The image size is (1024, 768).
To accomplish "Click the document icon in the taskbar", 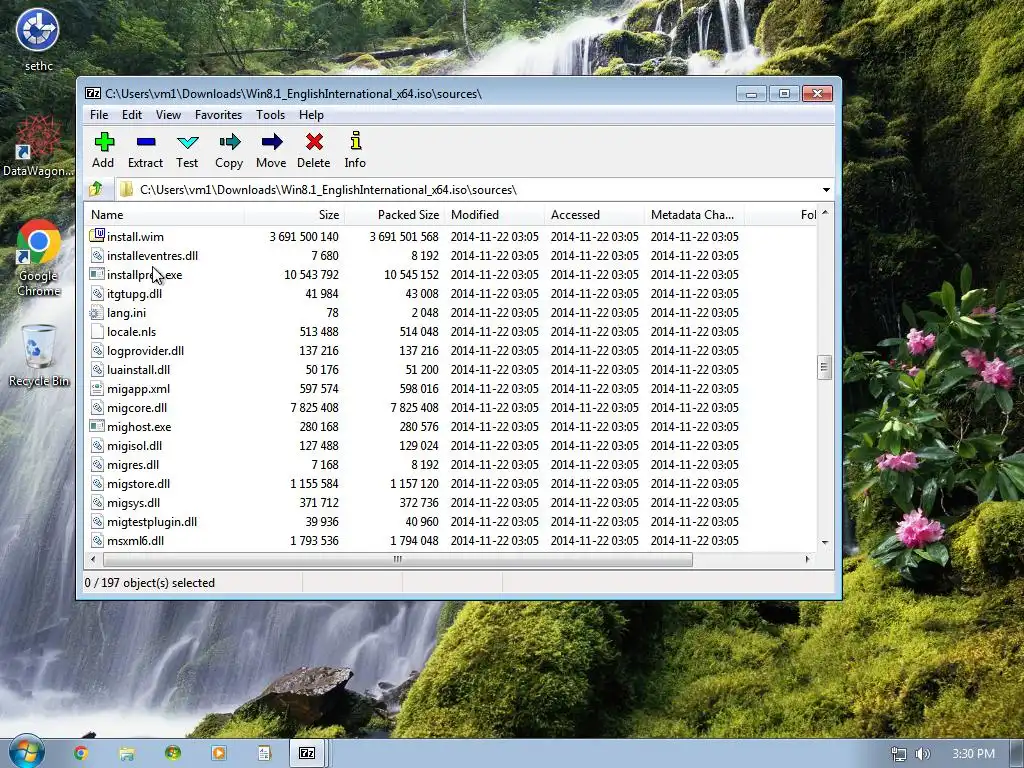I will pyautogui.click(x=264, y=754).
